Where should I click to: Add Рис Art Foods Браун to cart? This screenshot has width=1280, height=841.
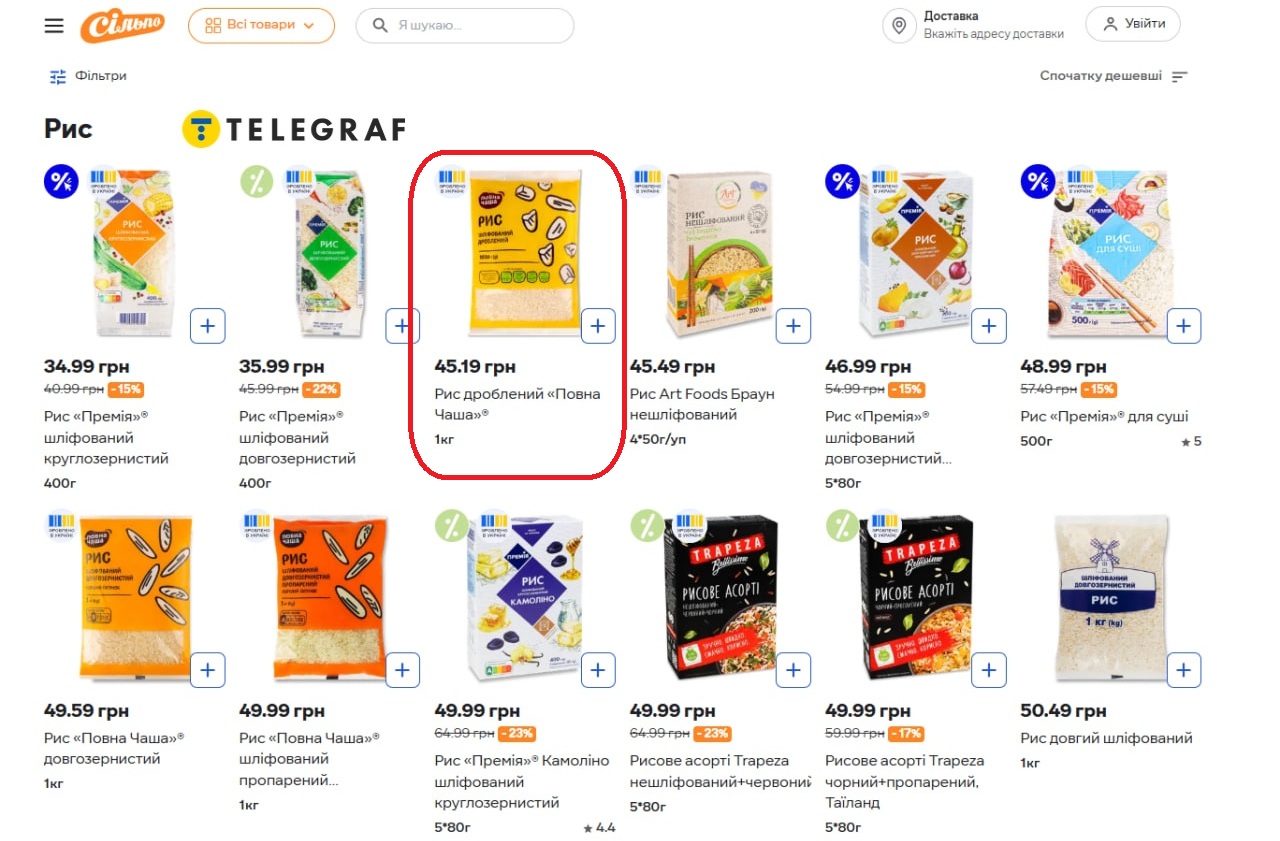793,326
